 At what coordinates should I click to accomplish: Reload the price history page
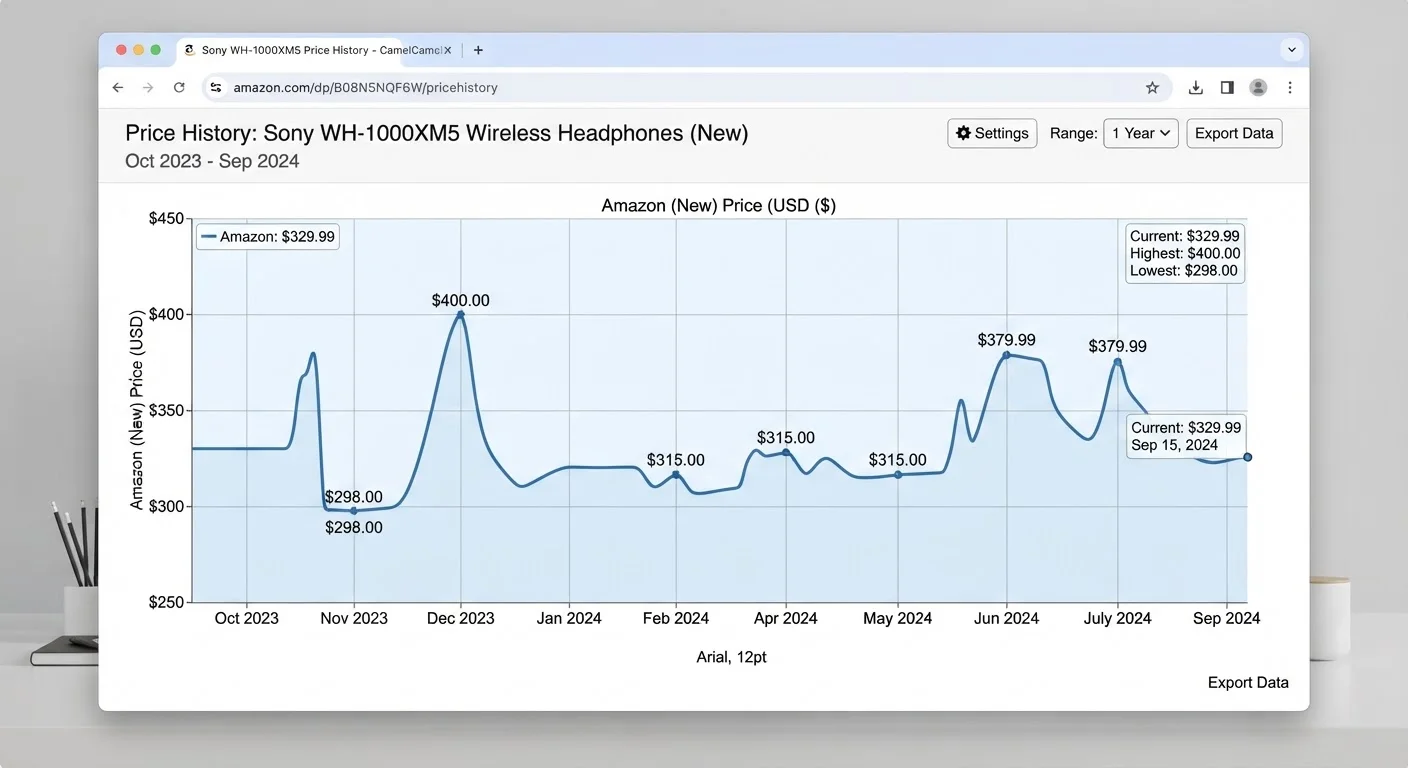[x=179, y=88]
